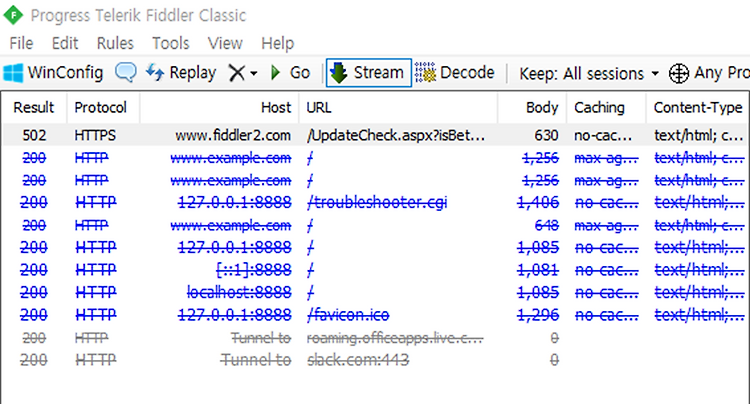Click the Replay toolbar label
This screenshot has width=750, height=404.
point(193,73)
